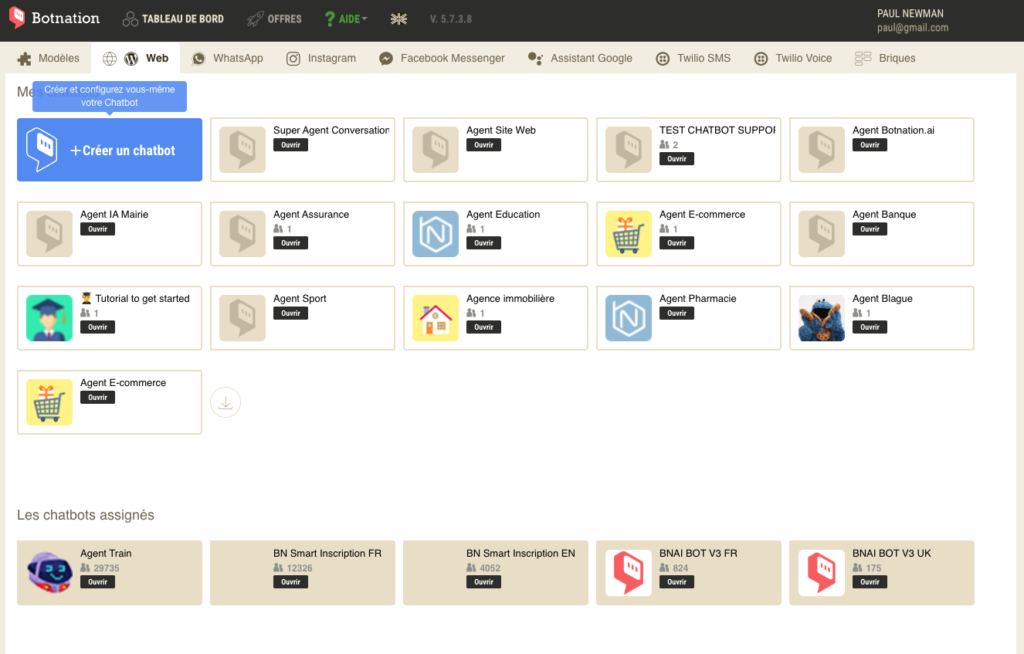Expand the Aide dropdown

(346, 19)
